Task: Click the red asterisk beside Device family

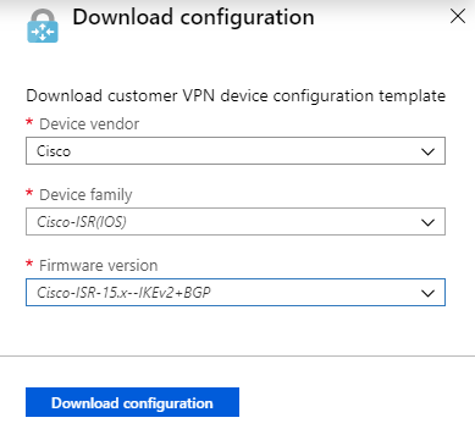Action: point(29,193)
